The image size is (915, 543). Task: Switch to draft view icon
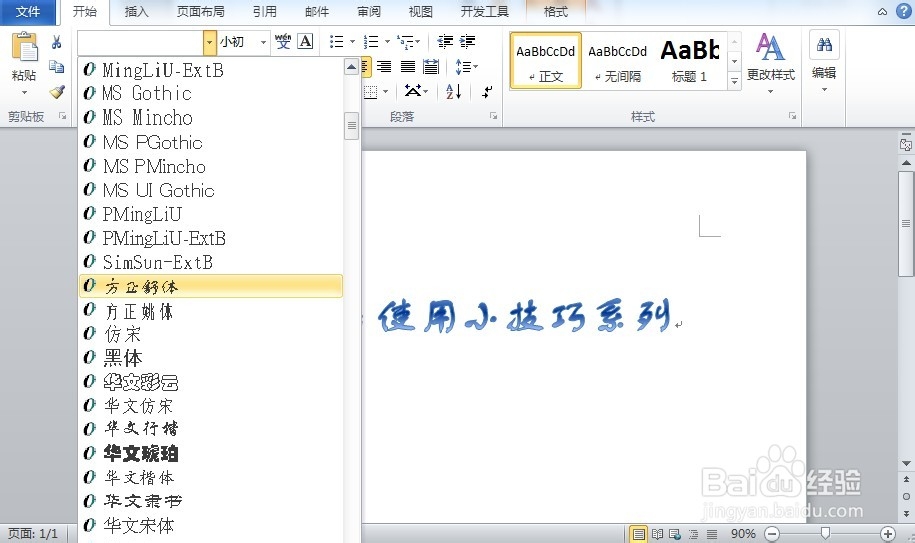(x=712, y=534)
